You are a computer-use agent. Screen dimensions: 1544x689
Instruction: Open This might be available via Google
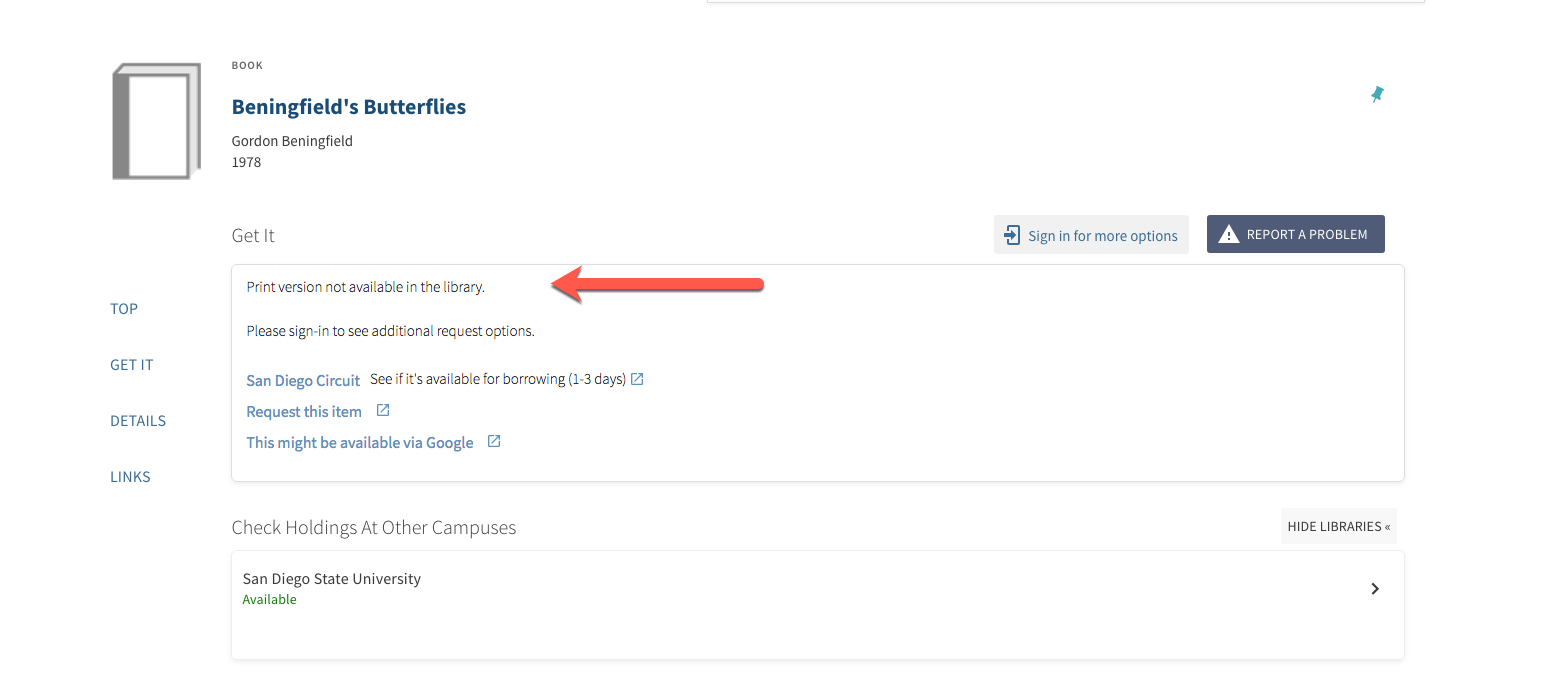pyautogui.click(x=360, y=442)
